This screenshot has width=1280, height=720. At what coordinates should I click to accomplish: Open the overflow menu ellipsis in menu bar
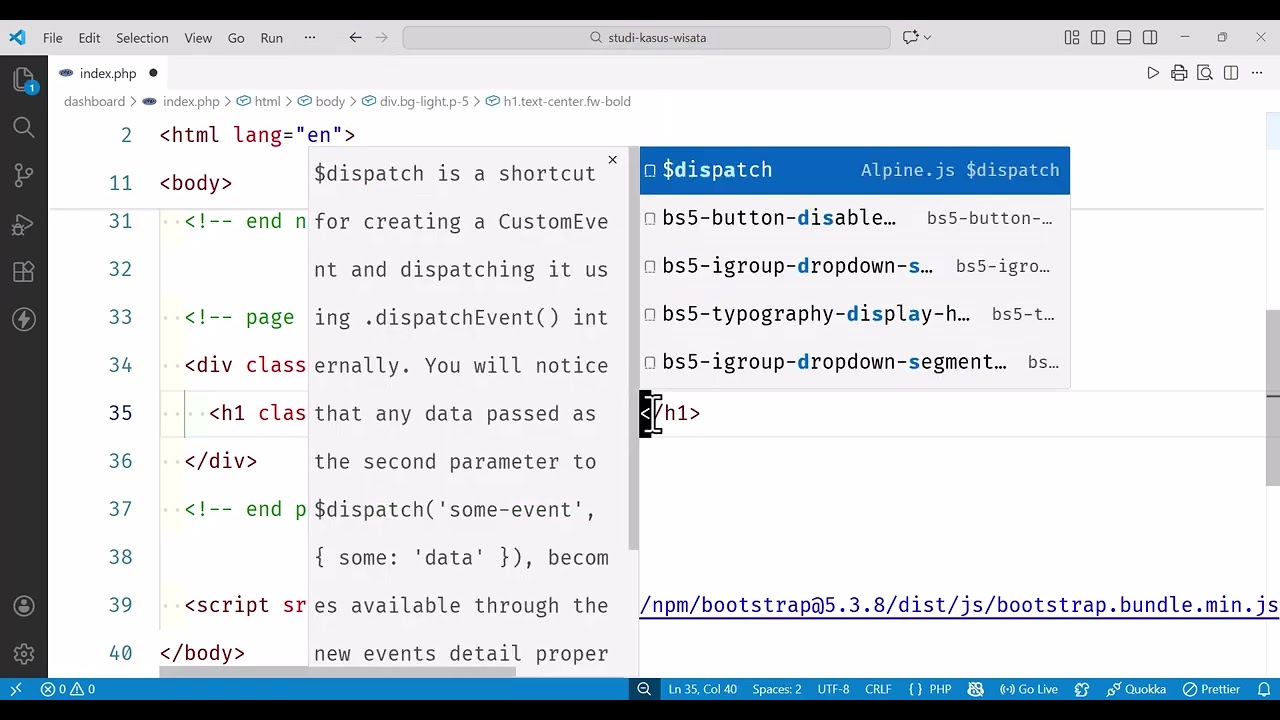[310, 38]
